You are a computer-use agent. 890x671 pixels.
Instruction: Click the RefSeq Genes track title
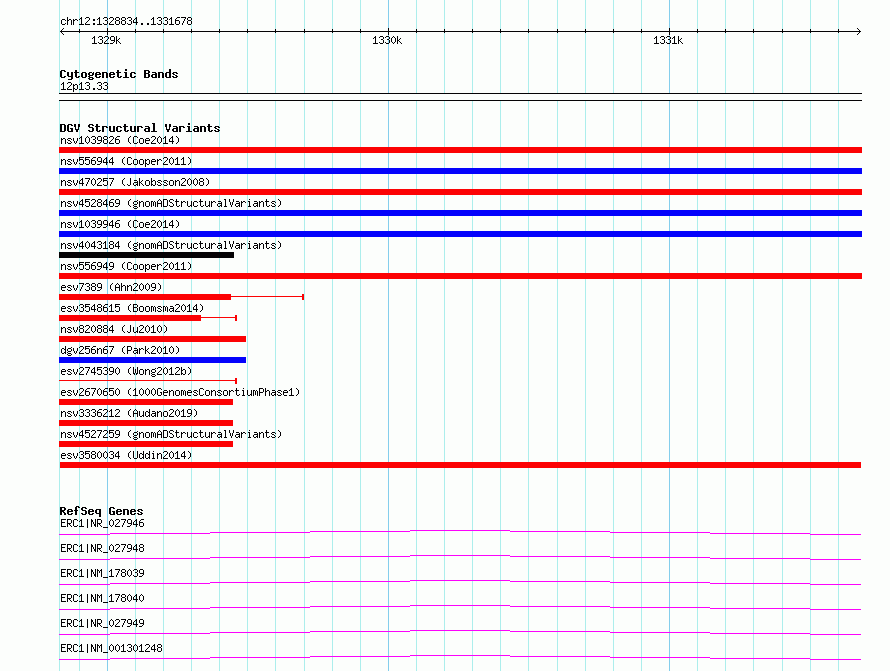click(x=101, y=511)
